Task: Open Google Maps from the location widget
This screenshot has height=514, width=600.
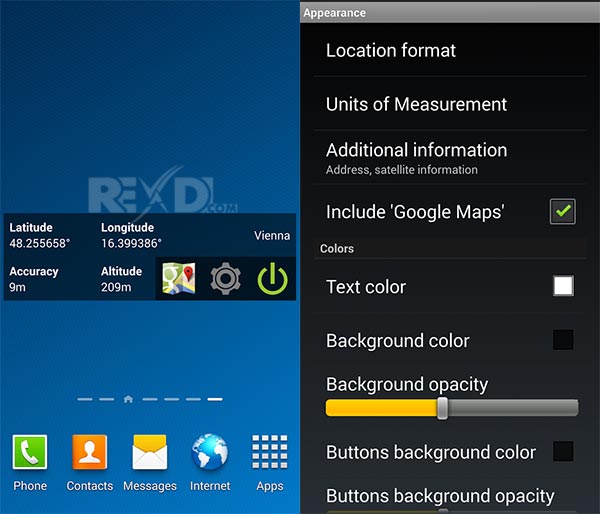Action: point(179,278)
